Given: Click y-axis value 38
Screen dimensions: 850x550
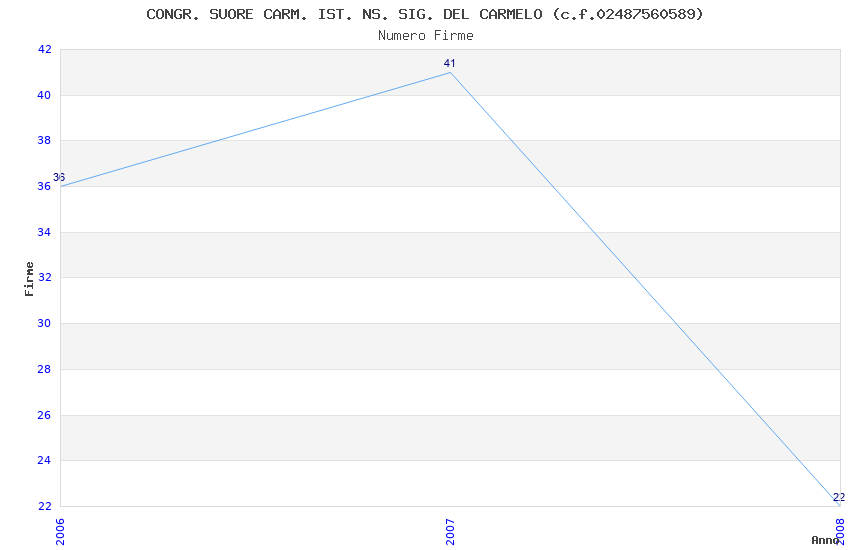Looking at the screenshot, I should click(x=44, y=140).
